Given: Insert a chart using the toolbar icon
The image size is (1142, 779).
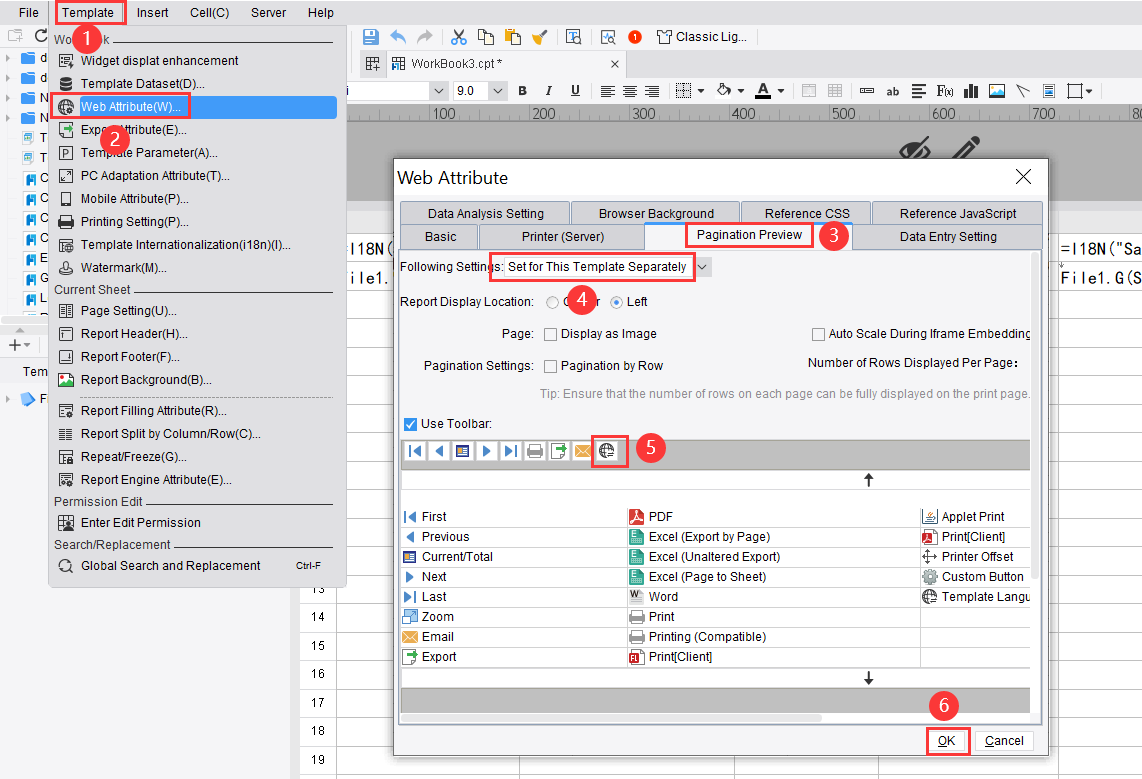Looking at the screenshot, I should tap(970, 90).
